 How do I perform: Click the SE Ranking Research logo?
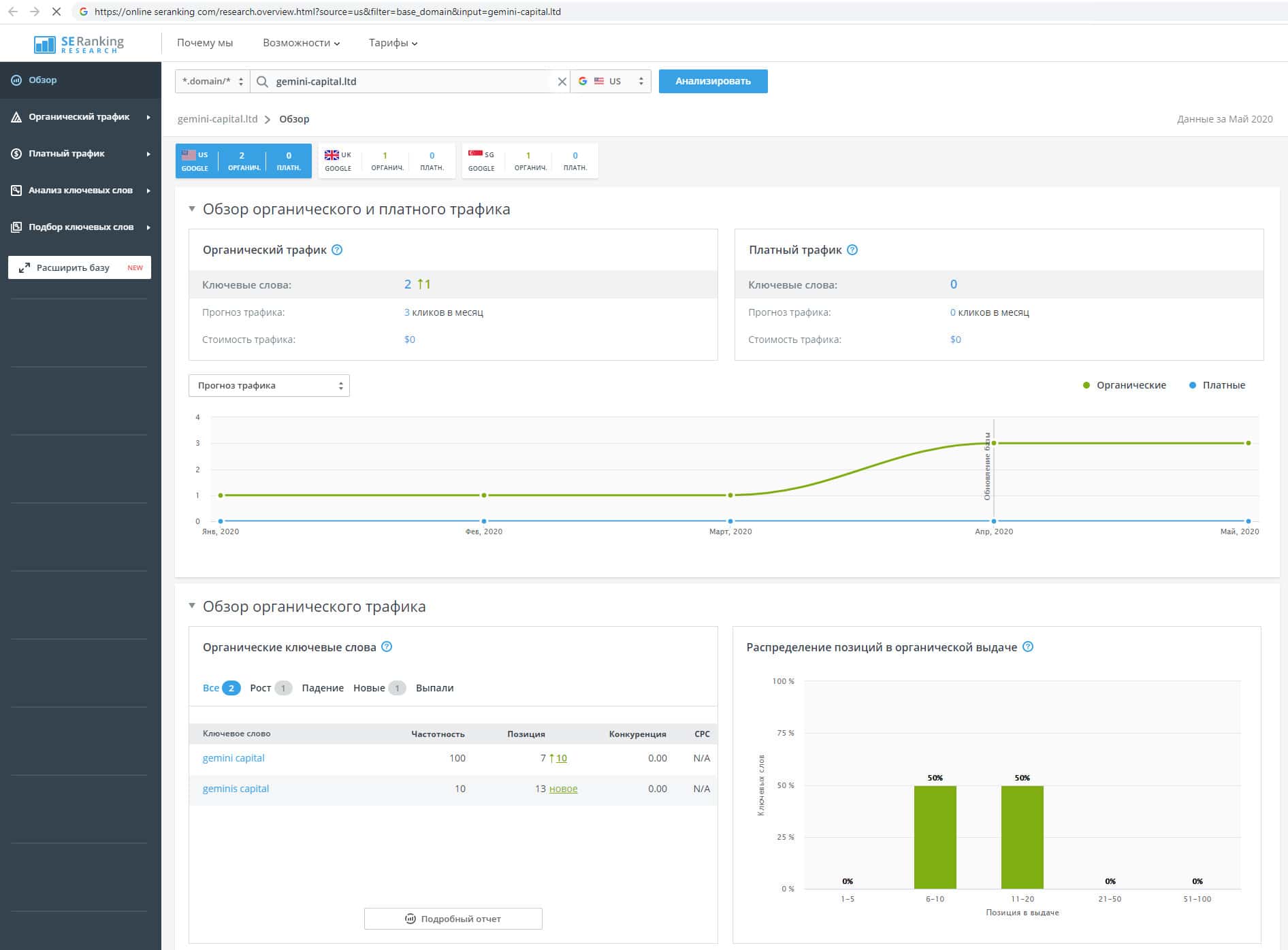point(79,44)
